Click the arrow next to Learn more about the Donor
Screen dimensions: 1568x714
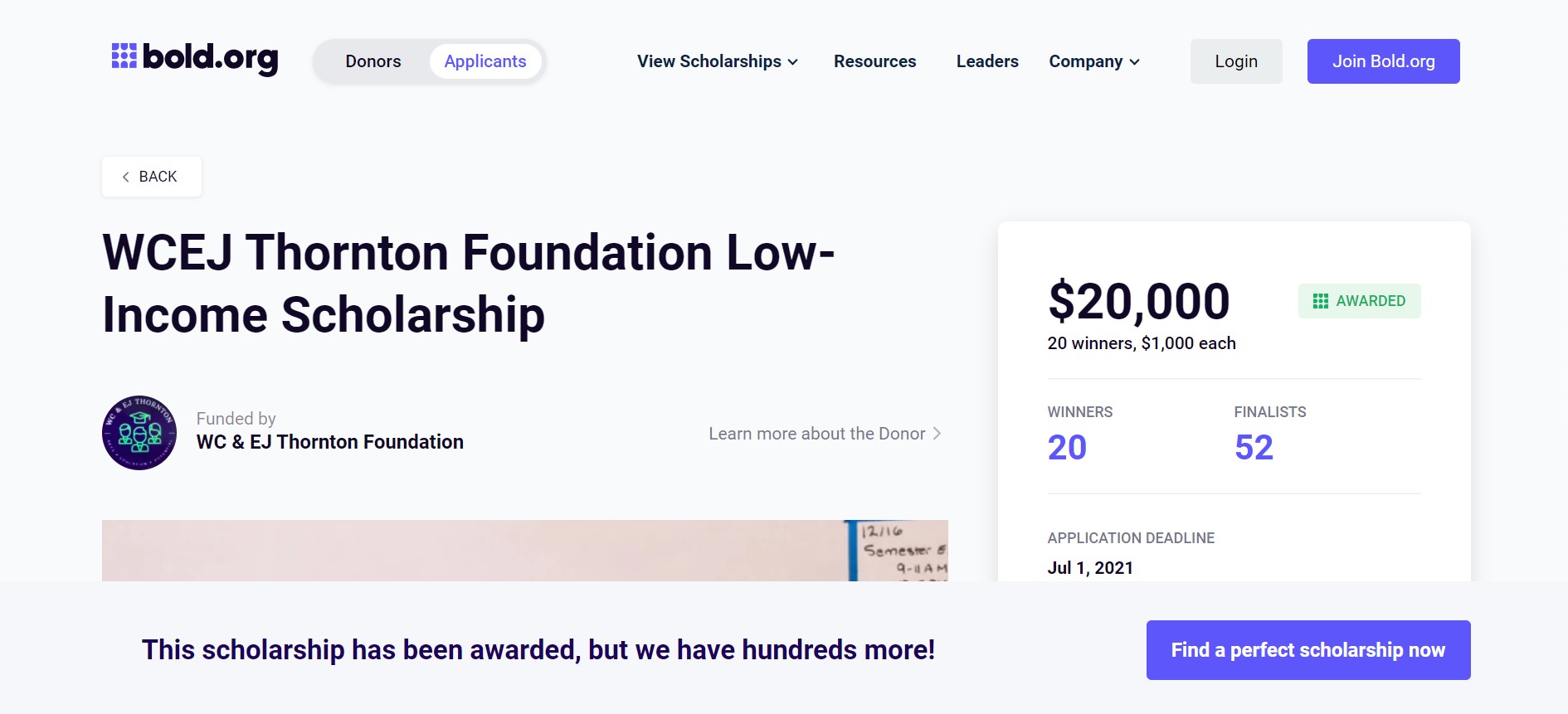937,434
